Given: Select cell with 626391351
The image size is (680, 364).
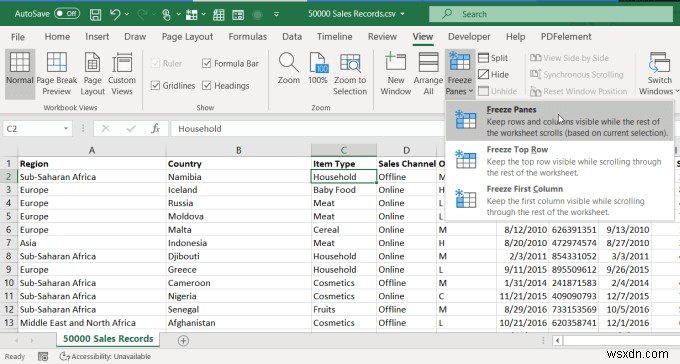Looking at the screenshot, I should pos(574,230).
